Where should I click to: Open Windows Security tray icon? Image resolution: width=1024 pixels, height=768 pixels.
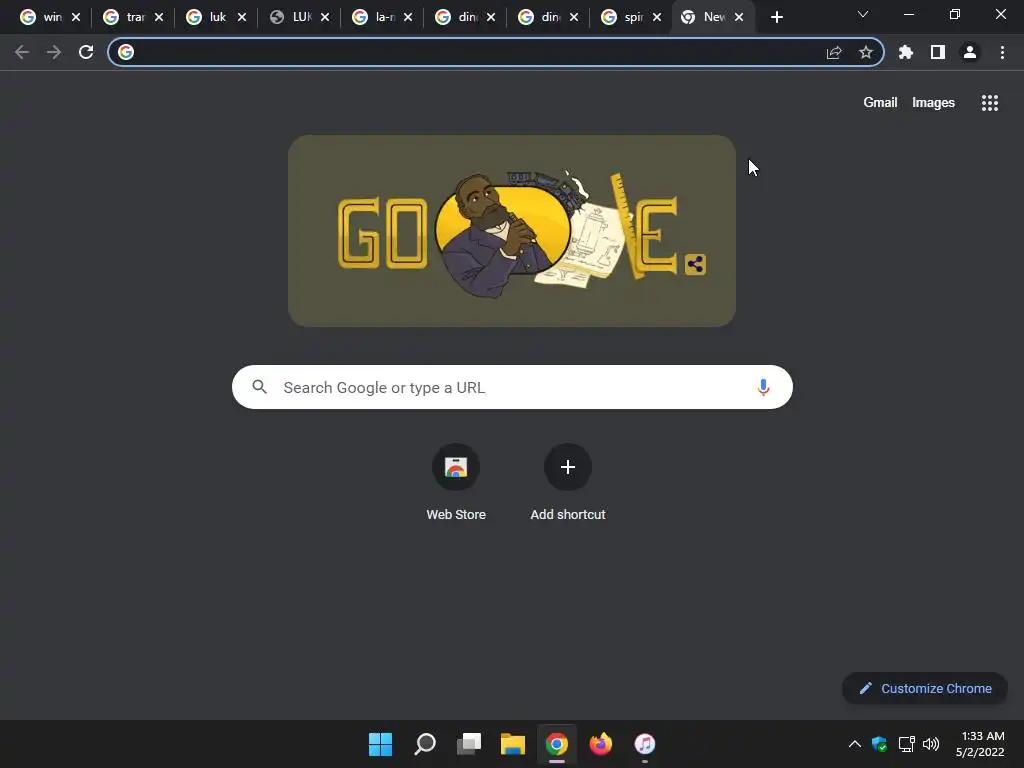880,744
